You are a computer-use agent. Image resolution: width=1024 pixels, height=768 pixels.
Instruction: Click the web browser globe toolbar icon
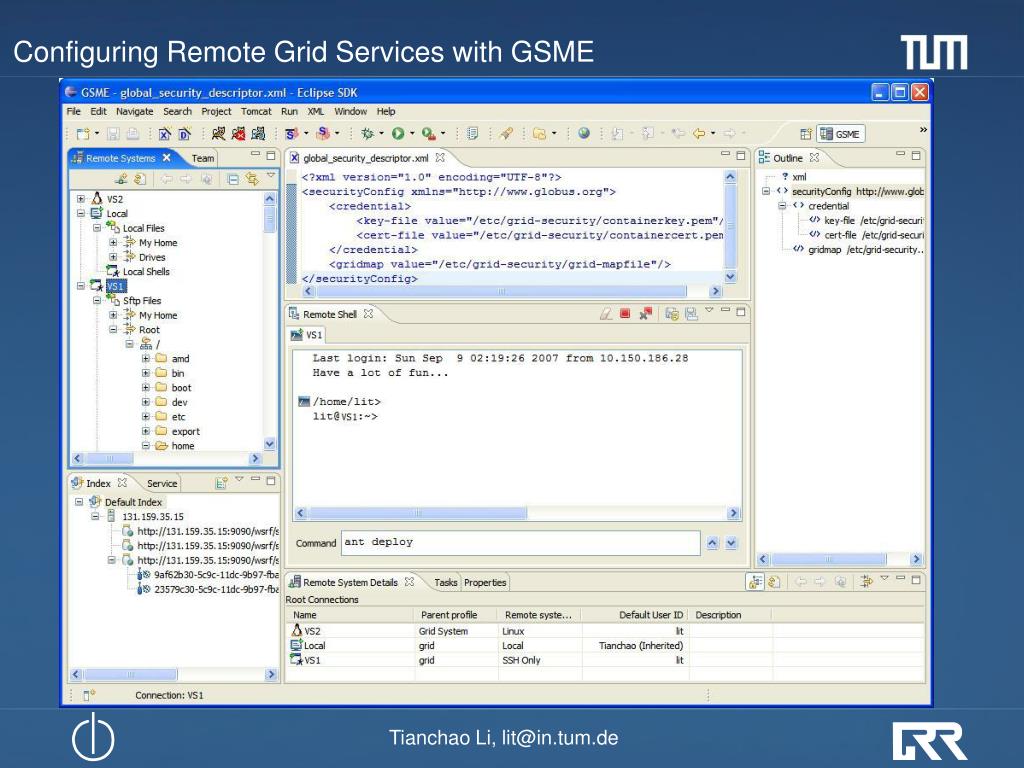coord(584,133)
